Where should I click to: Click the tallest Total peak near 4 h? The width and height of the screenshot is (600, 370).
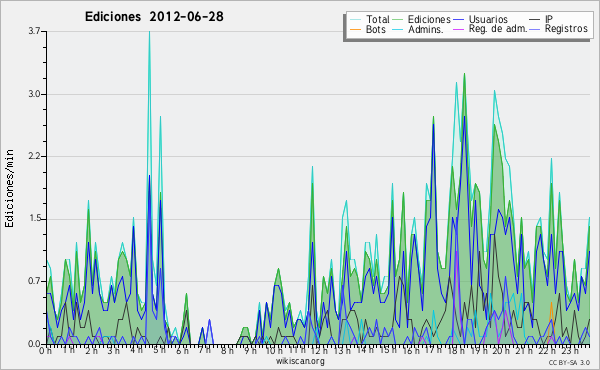click(x=149, y=32)
